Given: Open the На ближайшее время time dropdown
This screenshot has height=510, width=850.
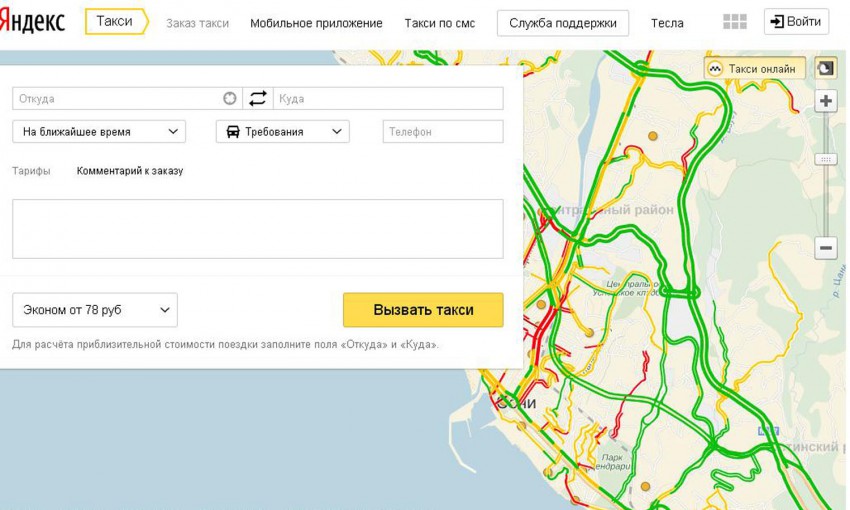Looking at the screenshot, I should (99, 131).
